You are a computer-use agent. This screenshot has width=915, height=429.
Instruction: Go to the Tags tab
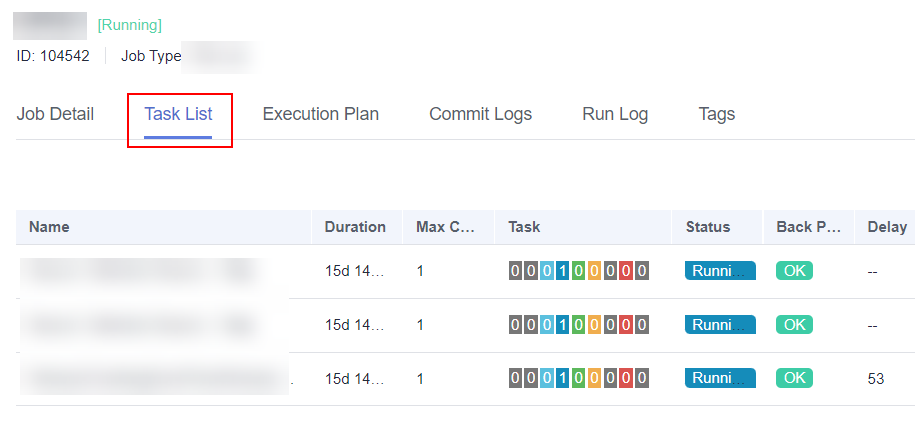click(717, 114)
